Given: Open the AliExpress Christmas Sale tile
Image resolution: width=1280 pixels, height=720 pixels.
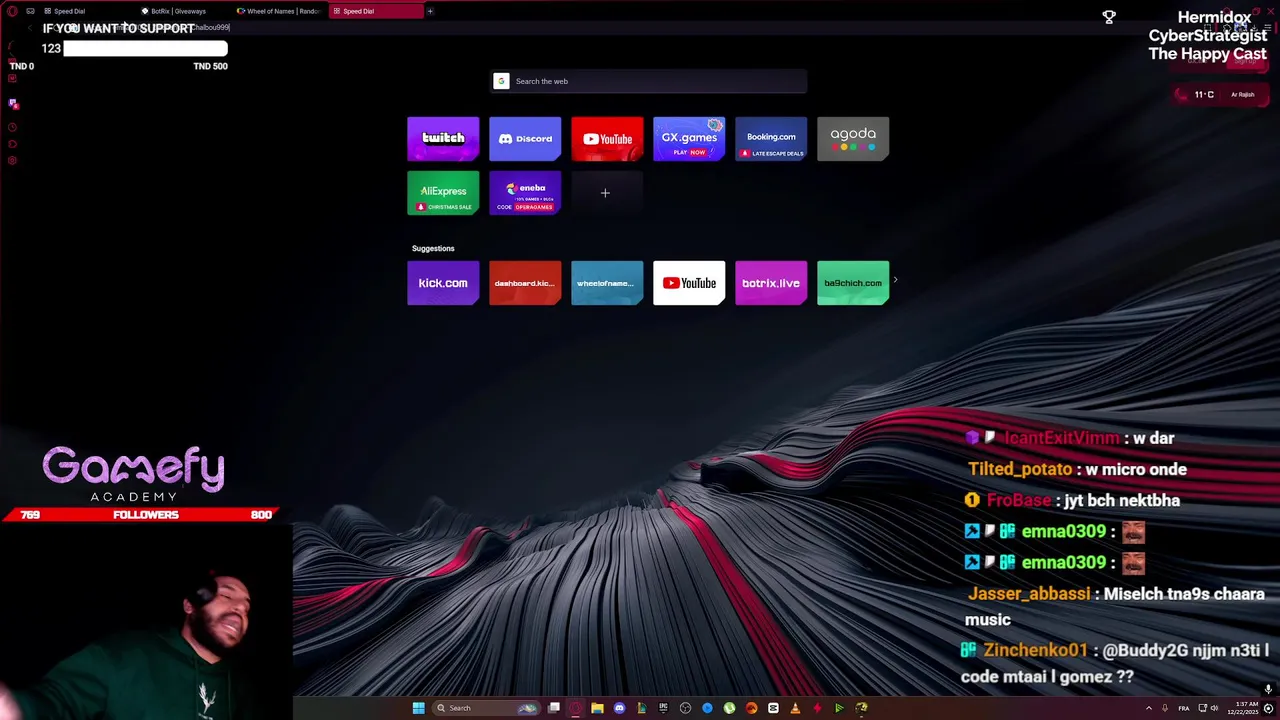Looking at the screenshot, I should 443,193.
